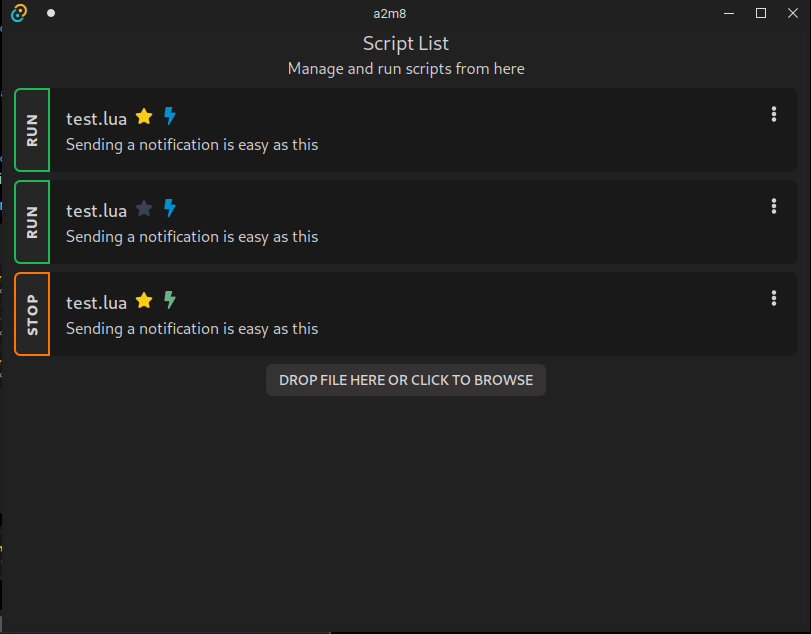This screenshot has width=811, height=634.
Task: Click the a2m8 logo in the title bar
Action: [19, 13]
